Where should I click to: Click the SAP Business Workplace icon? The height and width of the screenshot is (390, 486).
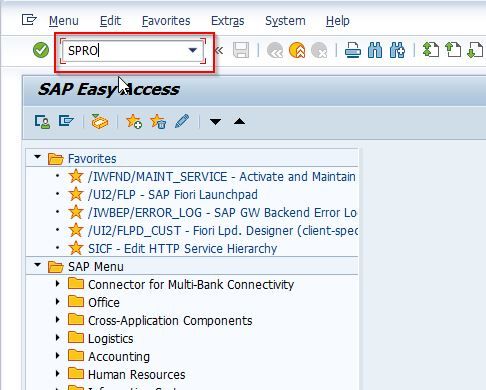click(x=100, y=121)
